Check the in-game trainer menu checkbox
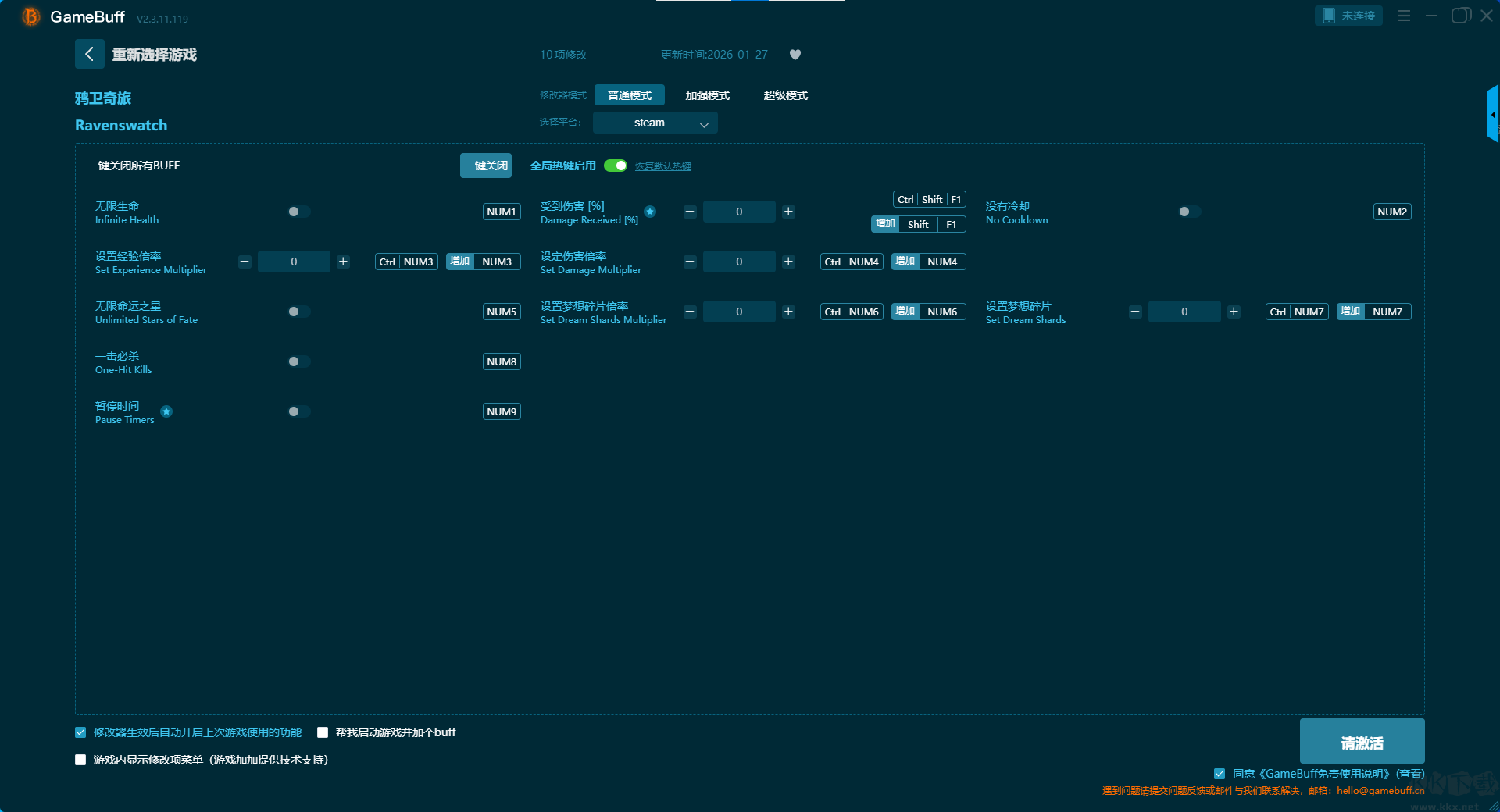 (80, 760)
